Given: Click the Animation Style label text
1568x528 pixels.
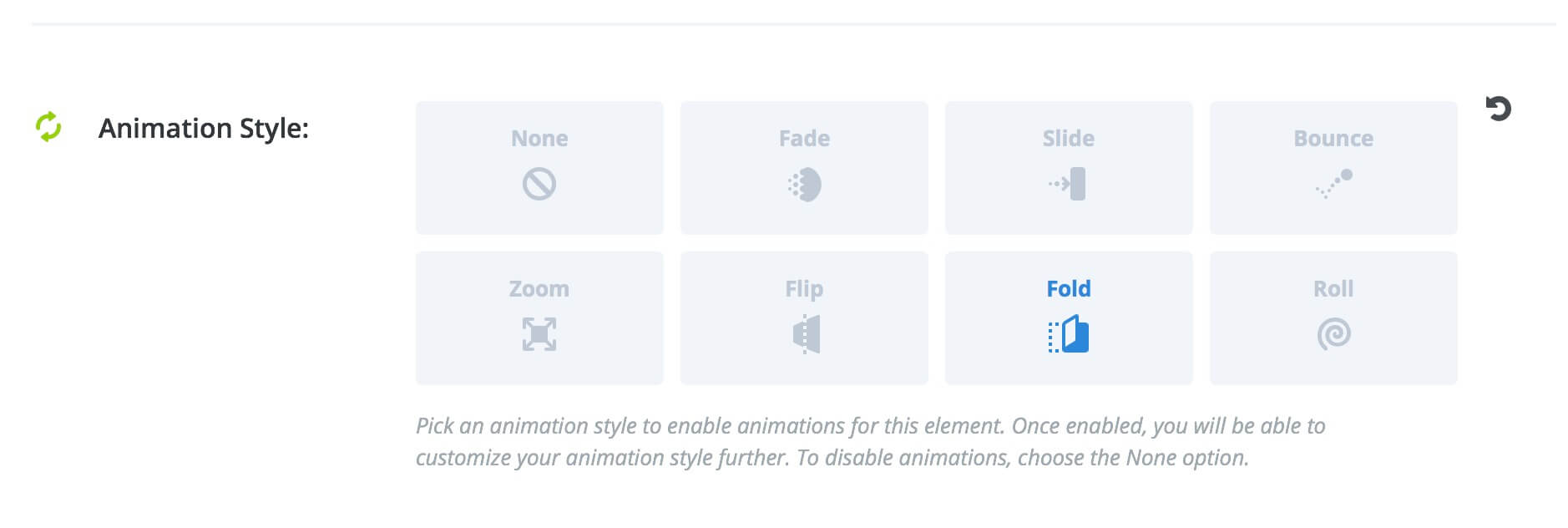Looking at the screenshot, I should (x=204, y=128).
